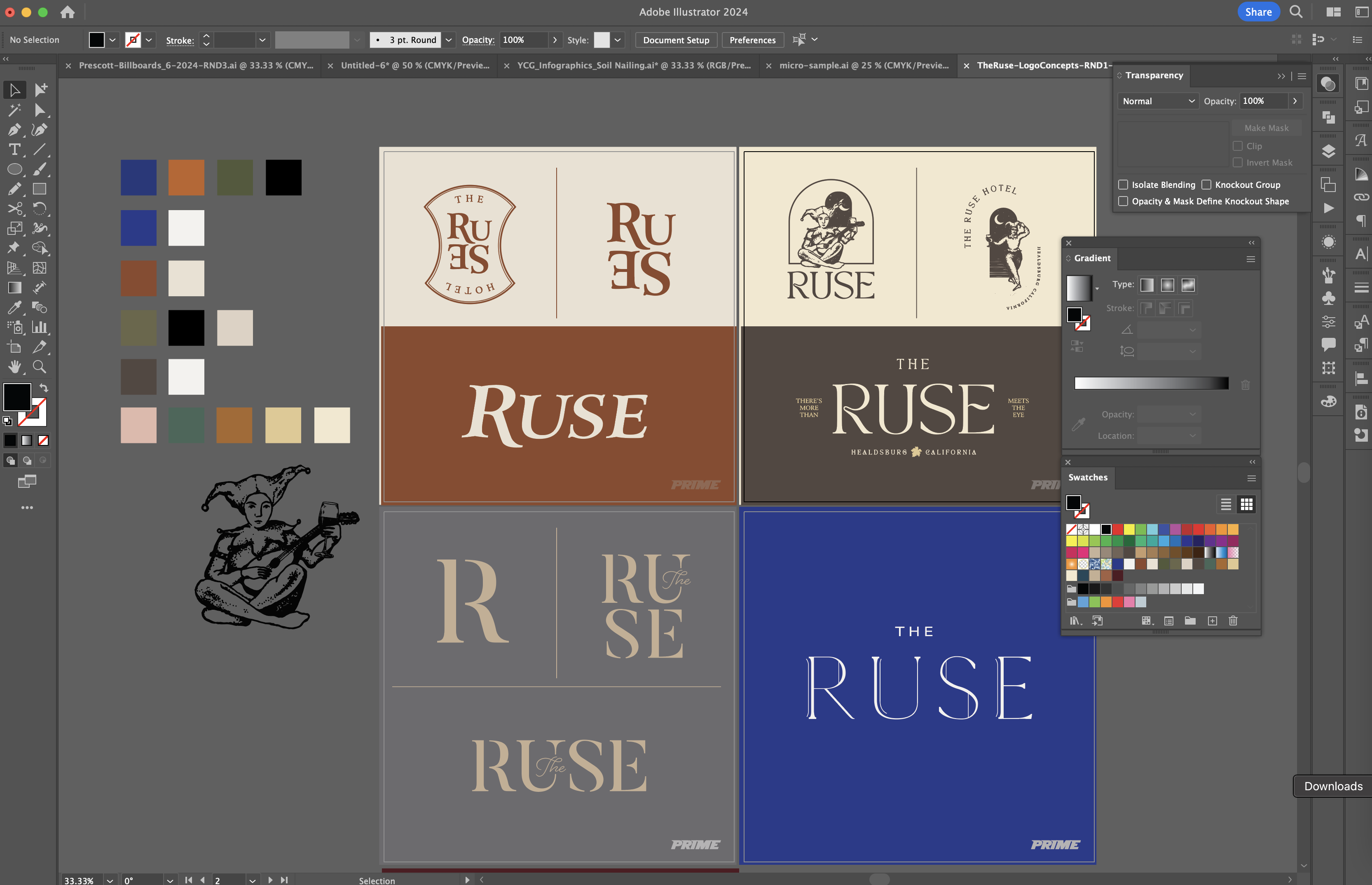Select the Type tool
The width and height of the screenshot is (1372, 885).
[x=14, y=150]
